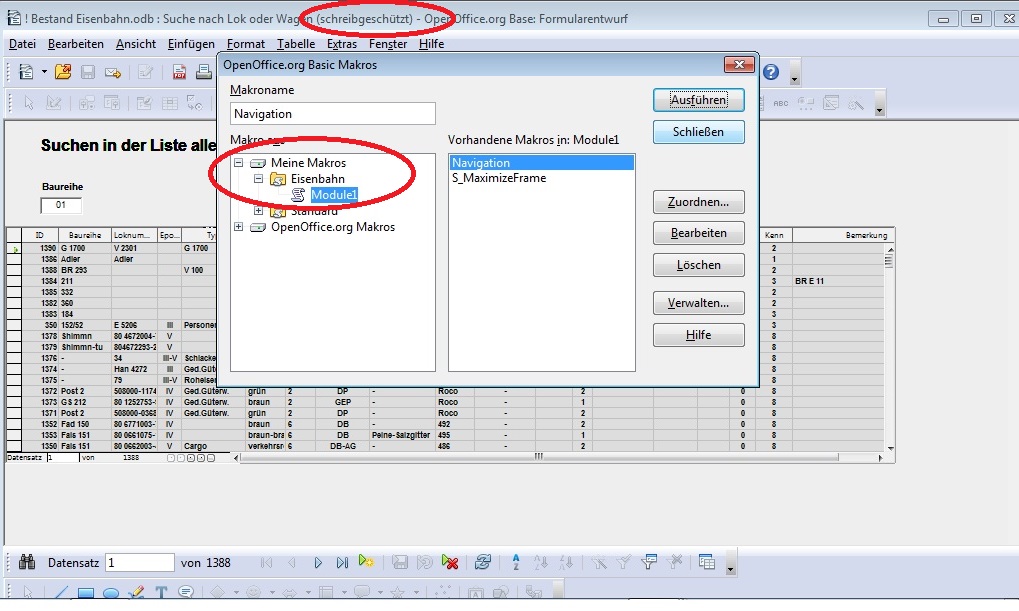Open the Tabelle menu
The image size is (1019, 611).
296,44
